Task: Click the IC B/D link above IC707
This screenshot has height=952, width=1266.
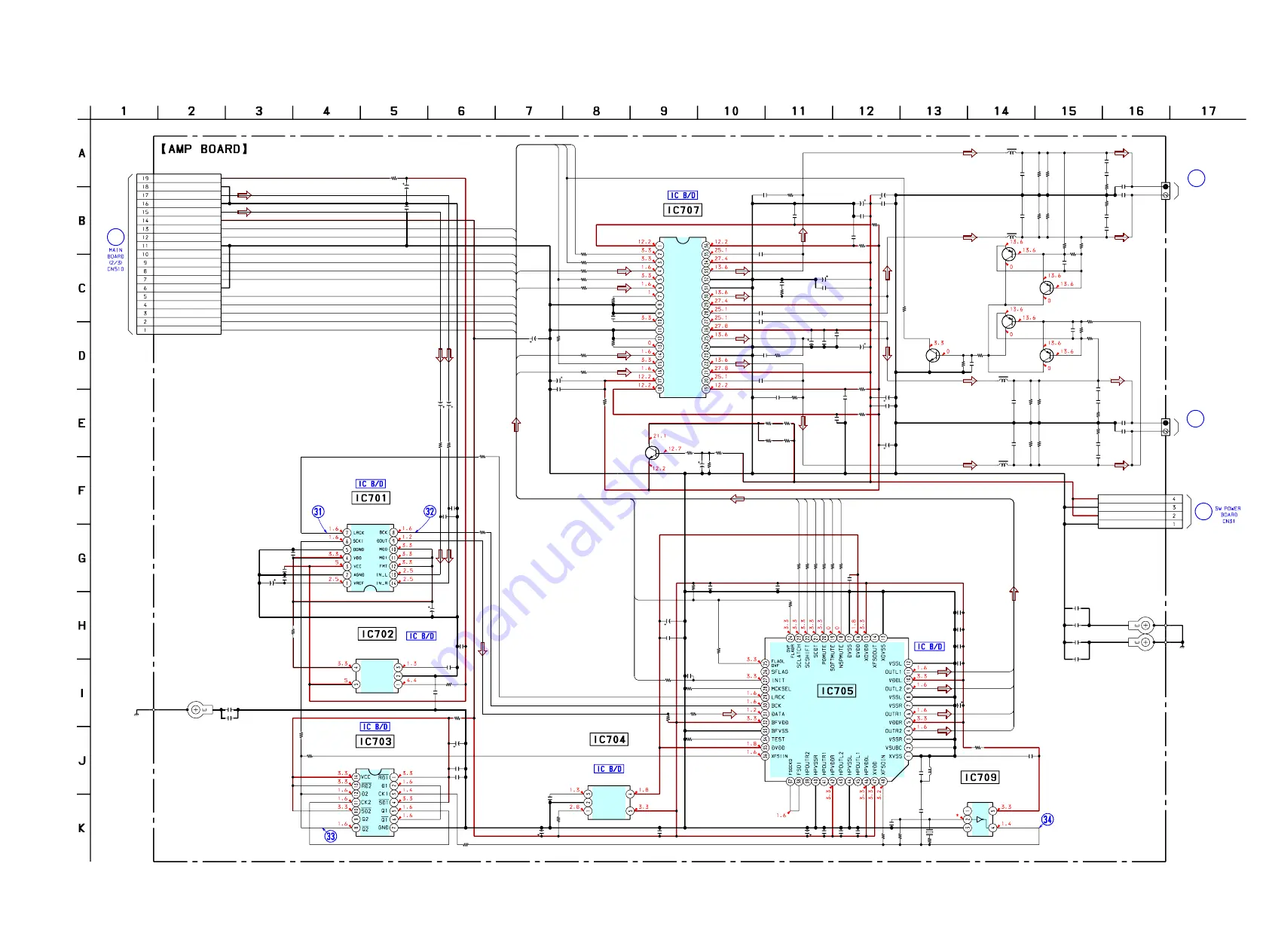Action: pyautogui.click(x=683, y=195)
